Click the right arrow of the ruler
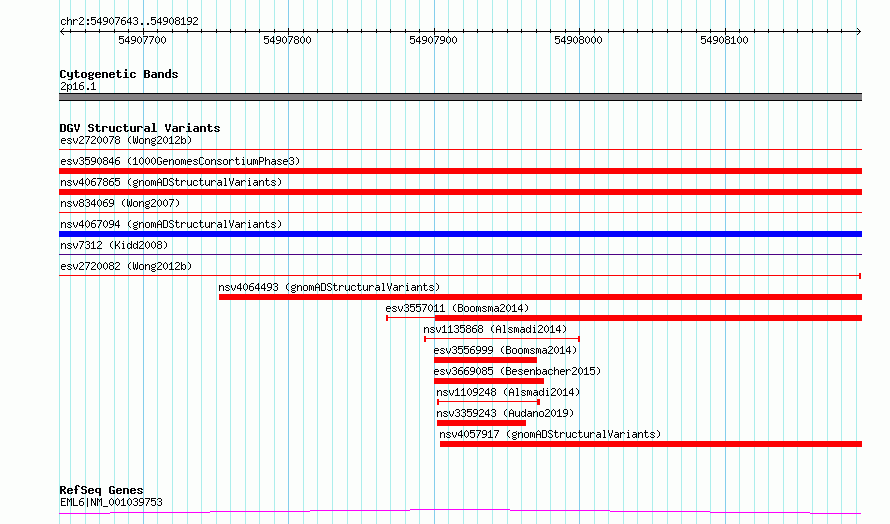Image resolution: width=890 pixels, height=524 pixels. pos(858,31)
